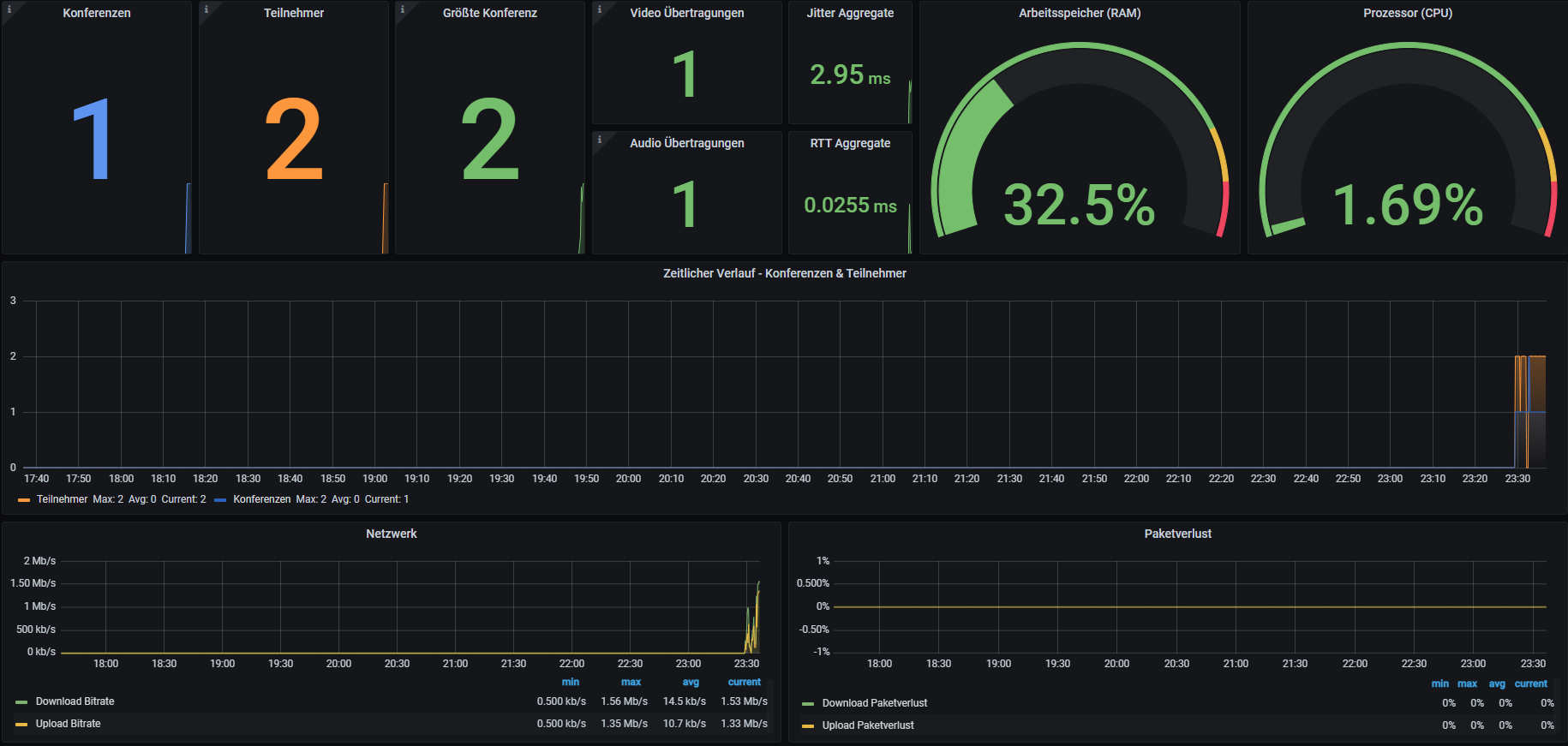Open the Größte Konferenz panel info icon
Screen dimensions: 1568x746
pyautogui.click(x=402, y=9)
